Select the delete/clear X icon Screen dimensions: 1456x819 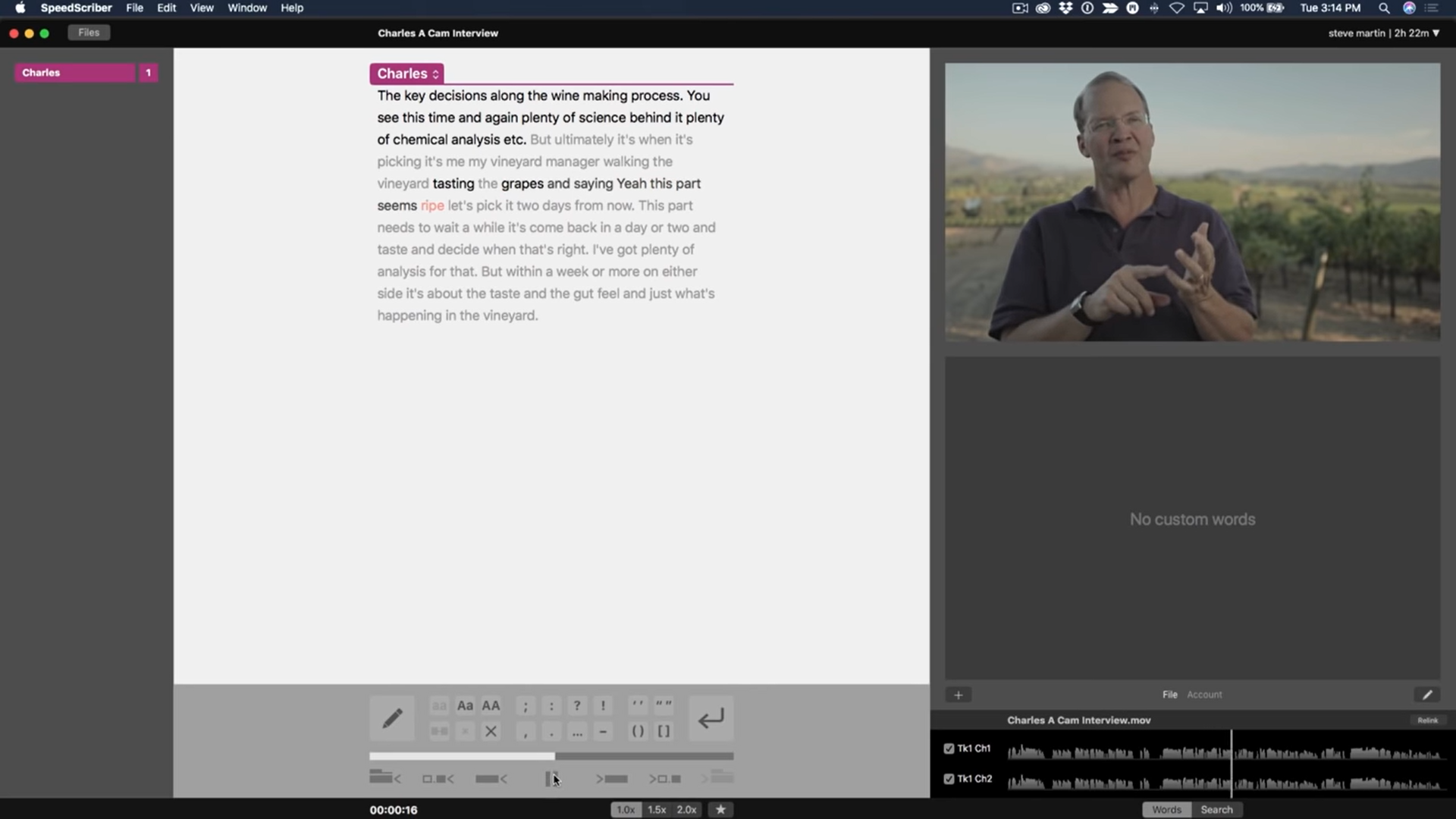click(491, 731)
